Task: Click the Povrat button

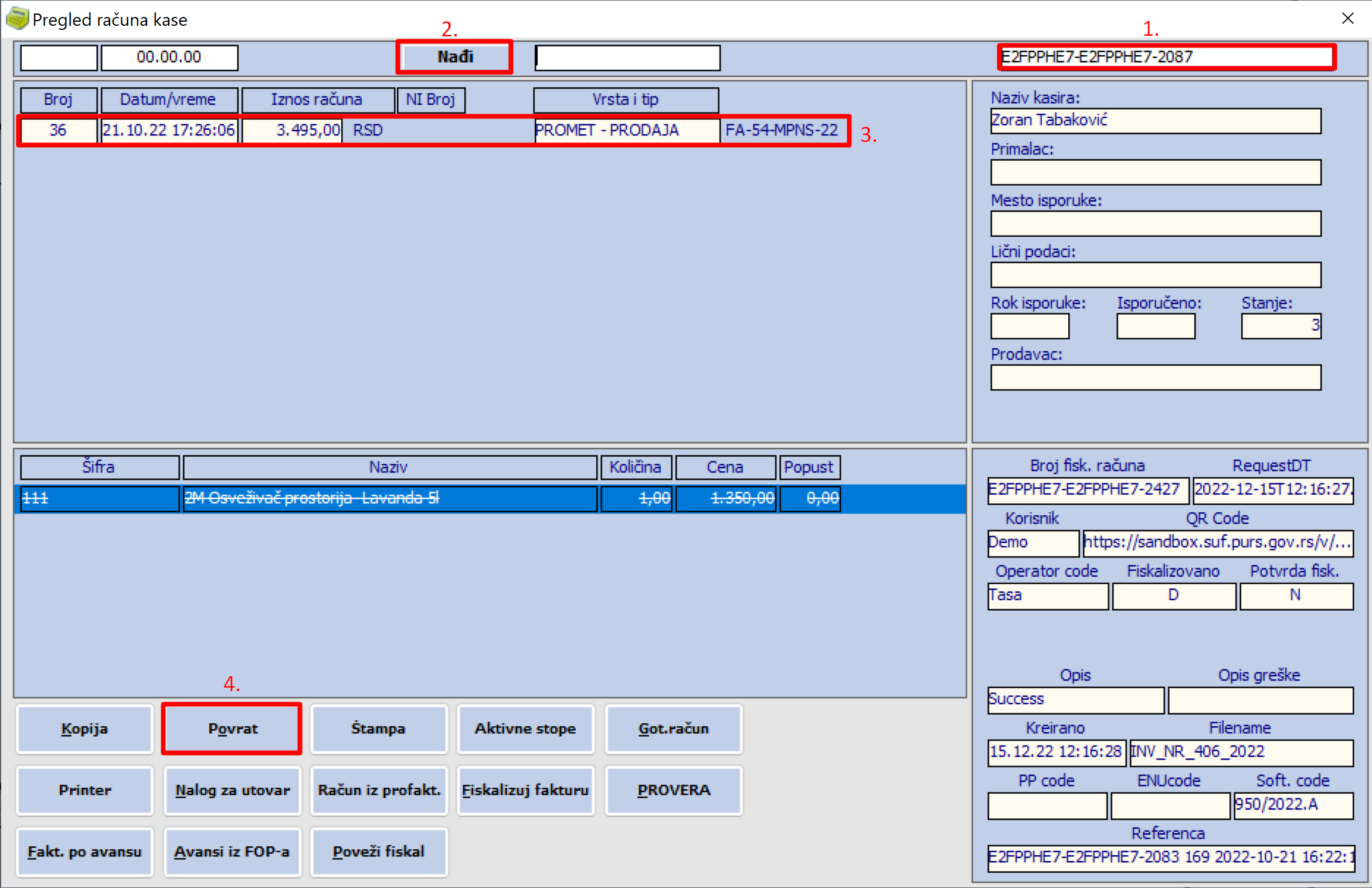Action: pos(232,729)
